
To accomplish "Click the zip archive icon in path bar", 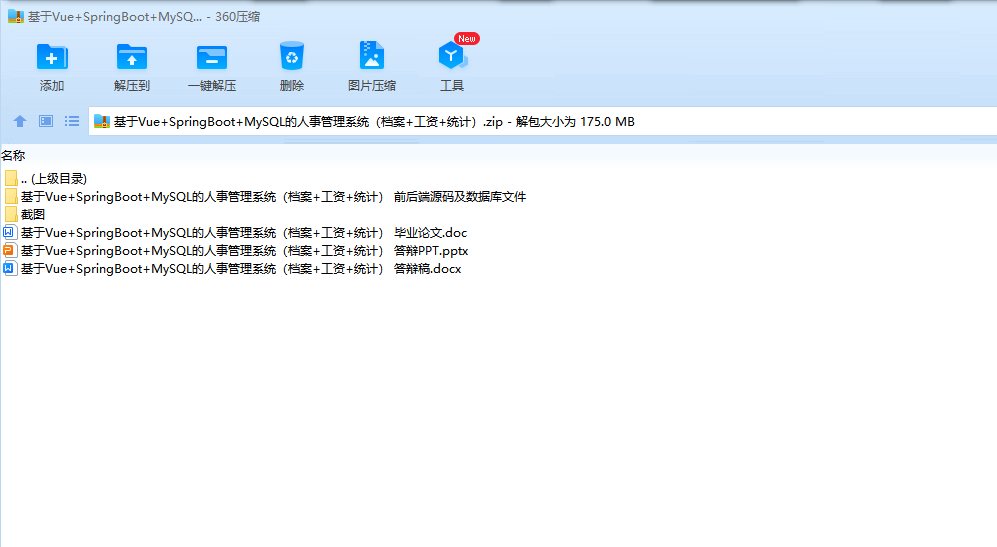I will (x=102, y=121).
